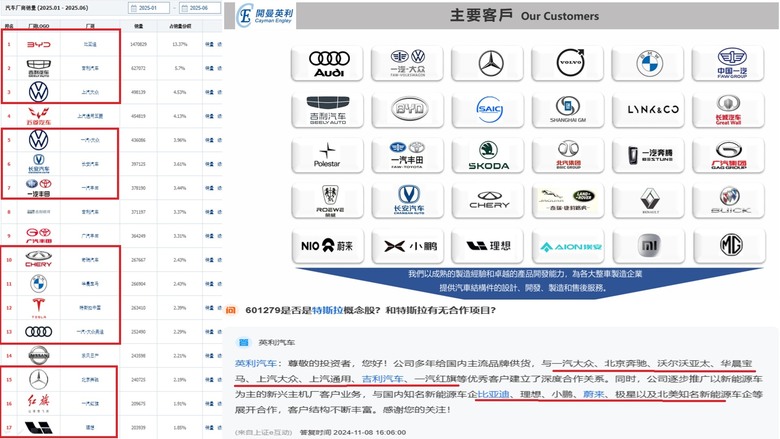
Task: Click the AION 埃安 logo tile
Action: click(x=568, y=245)
